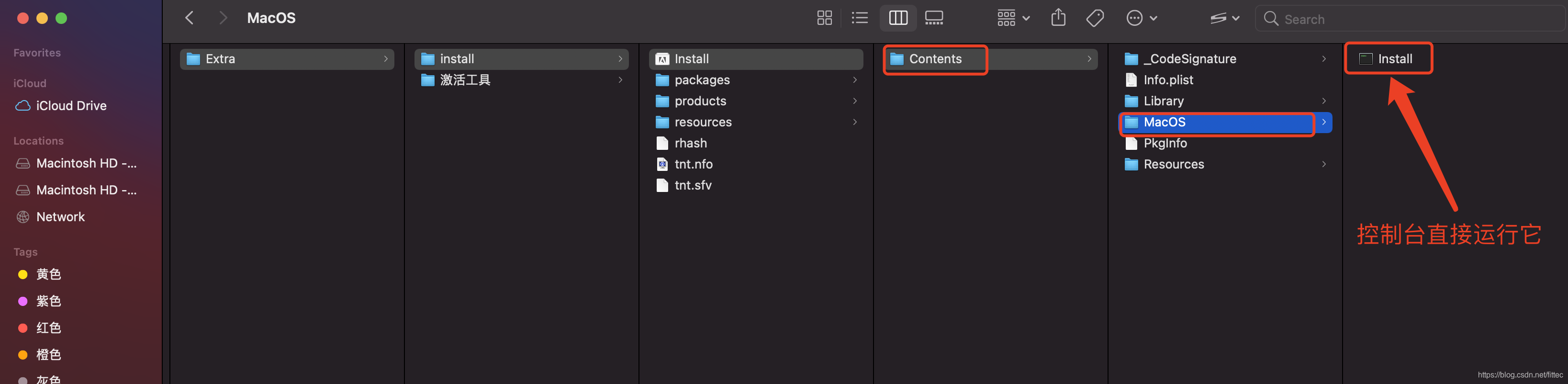
Task: Switch to gallery view
Action: tap(934, 18)
